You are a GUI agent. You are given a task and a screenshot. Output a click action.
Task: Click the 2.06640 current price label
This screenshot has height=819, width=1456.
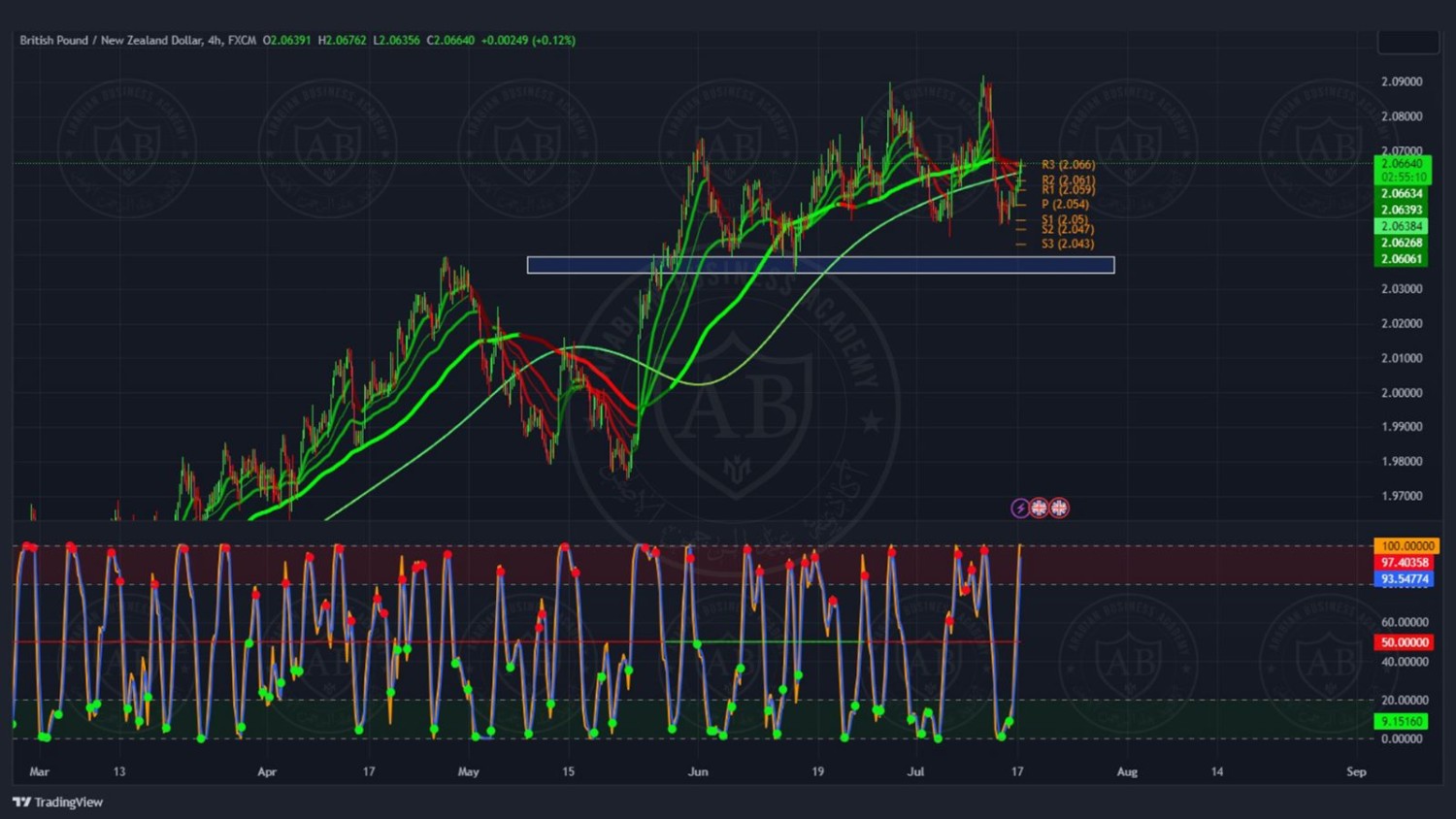click(x=1403, y=164)
